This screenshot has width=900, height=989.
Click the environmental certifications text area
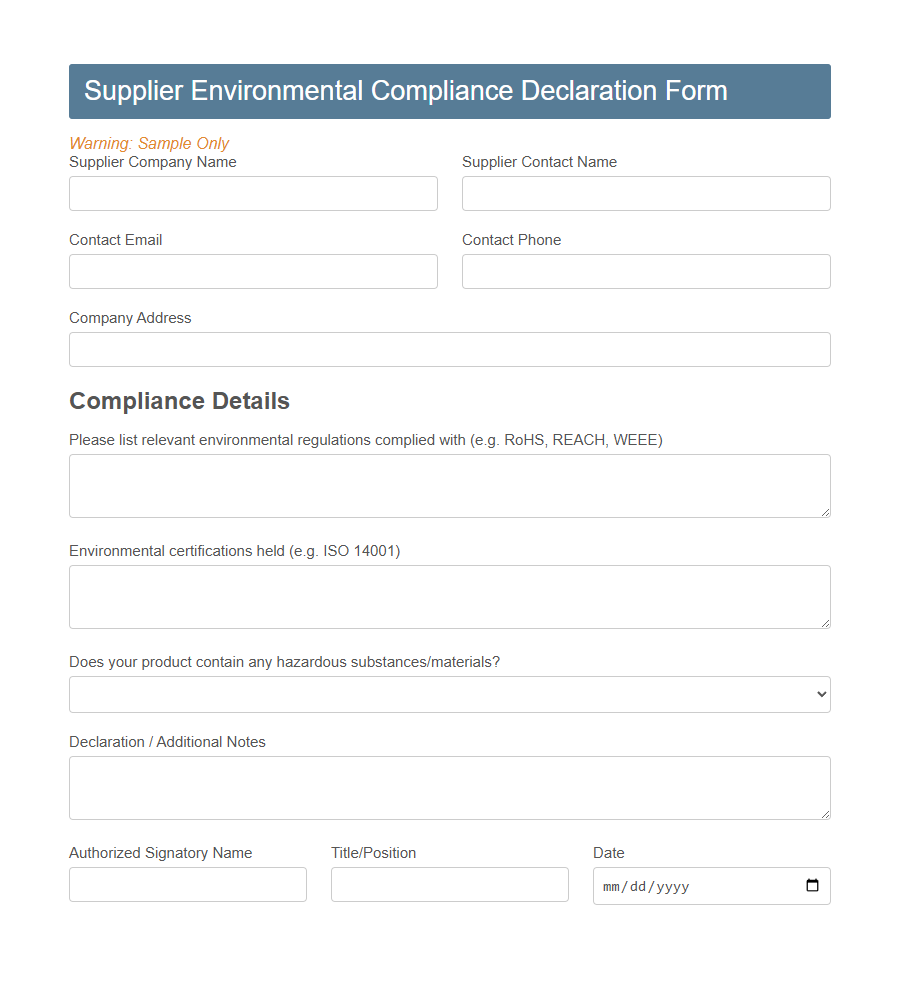click(449, 596)
